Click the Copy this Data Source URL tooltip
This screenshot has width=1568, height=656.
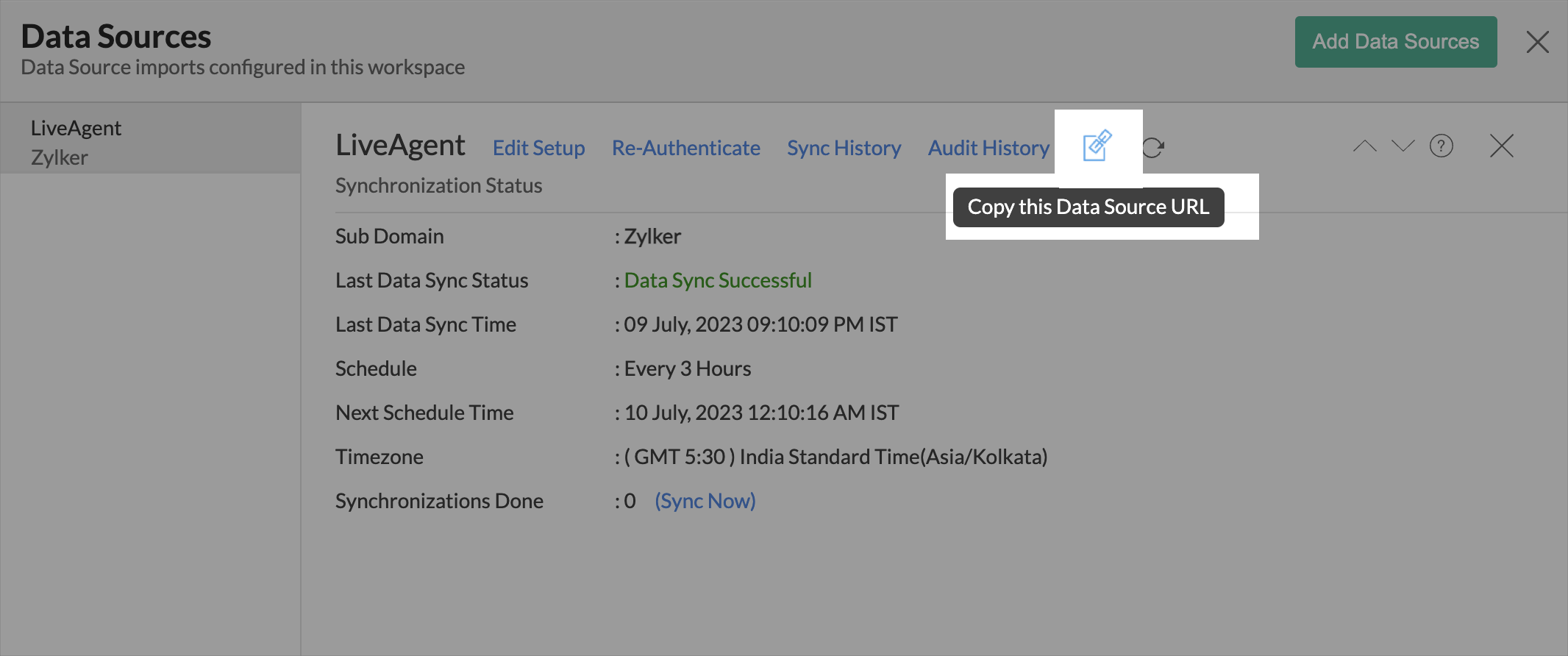tap(1088, 207)
